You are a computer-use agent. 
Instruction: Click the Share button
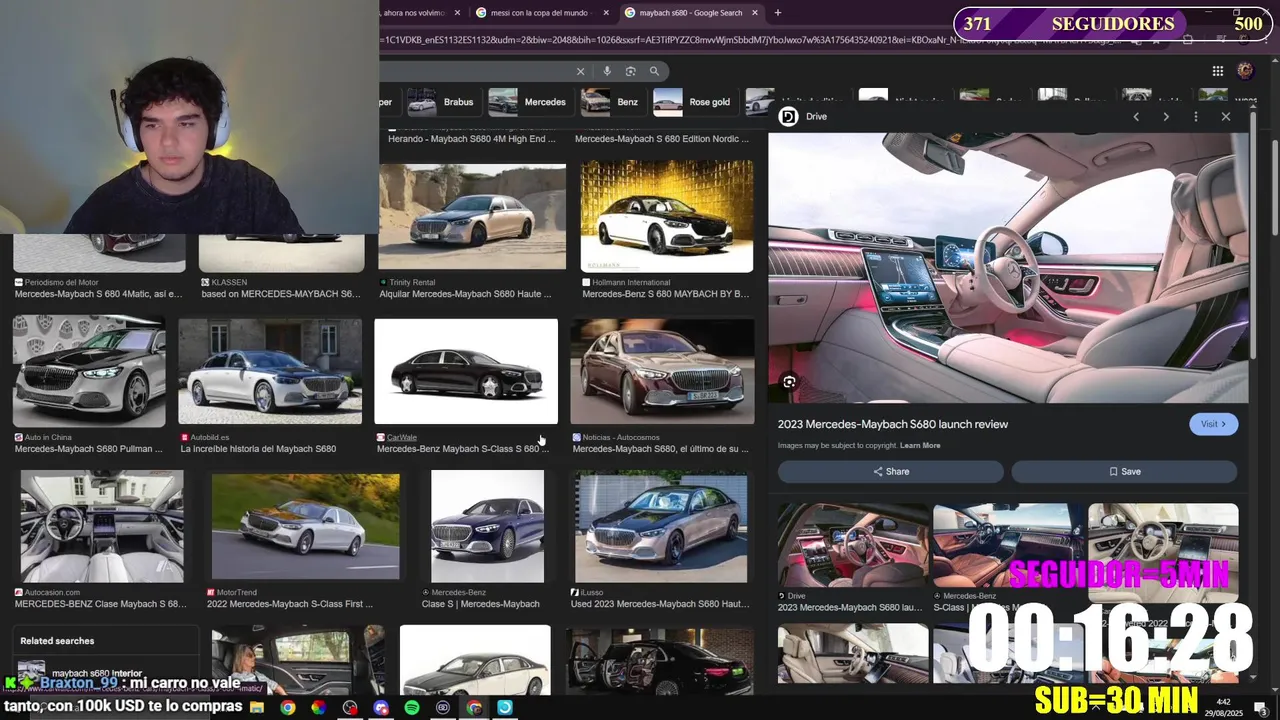[x=891, y=472]
